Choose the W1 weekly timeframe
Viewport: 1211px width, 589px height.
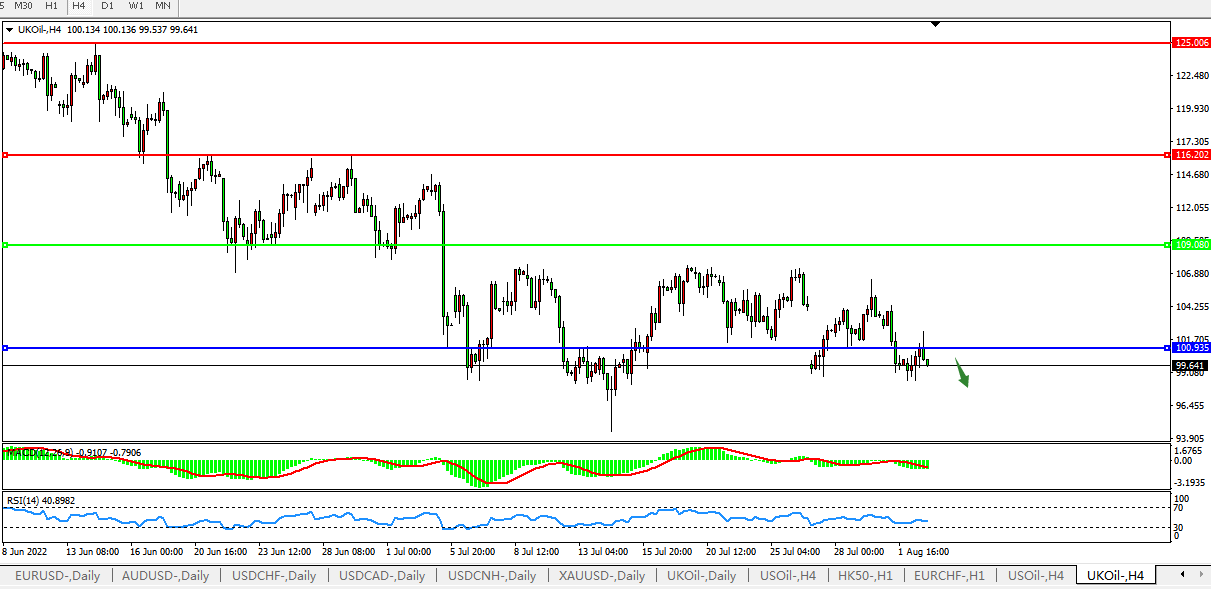point(136,6)
